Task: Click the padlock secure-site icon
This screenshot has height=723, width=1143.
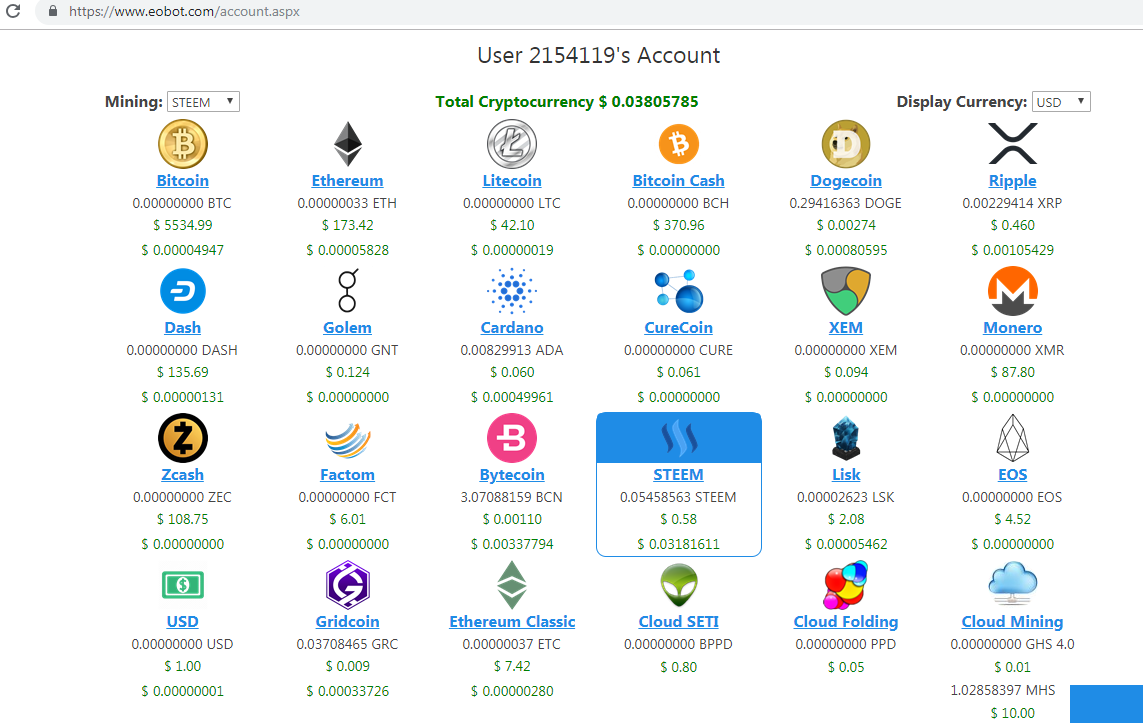Action: pos(52,11)
